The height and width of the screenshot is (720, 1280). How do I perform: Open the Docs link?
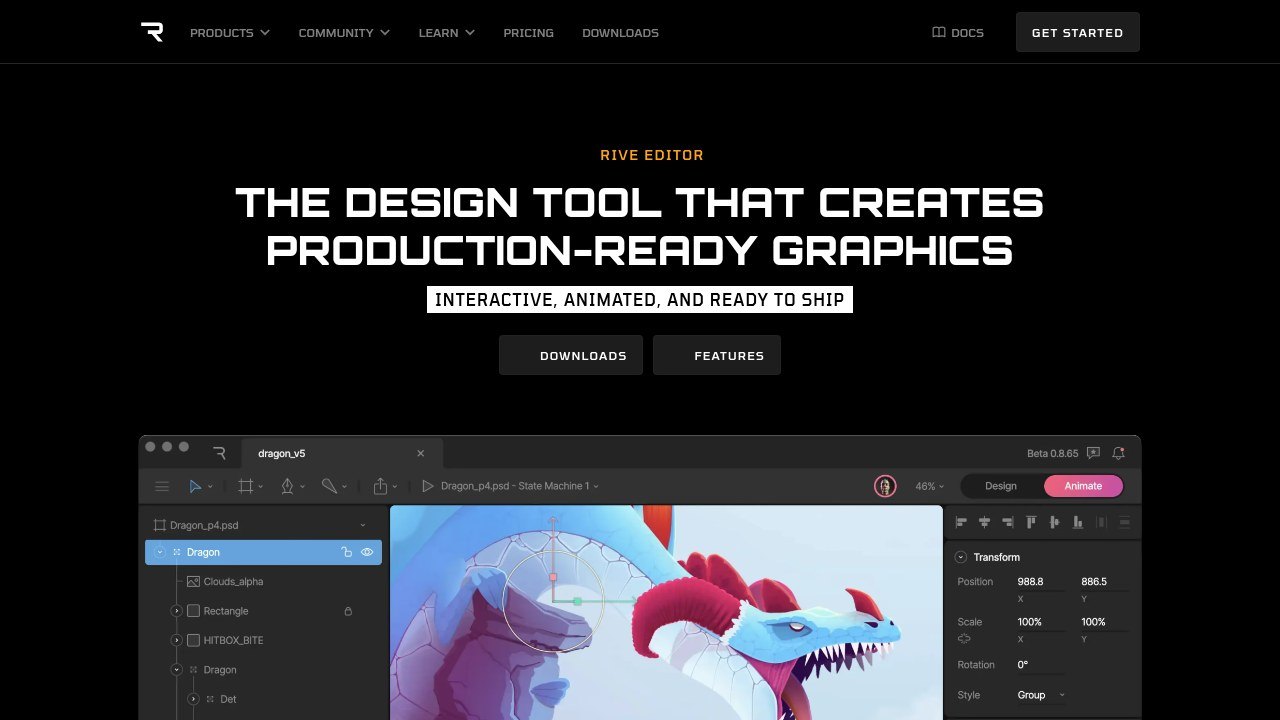tap(958, 33)
